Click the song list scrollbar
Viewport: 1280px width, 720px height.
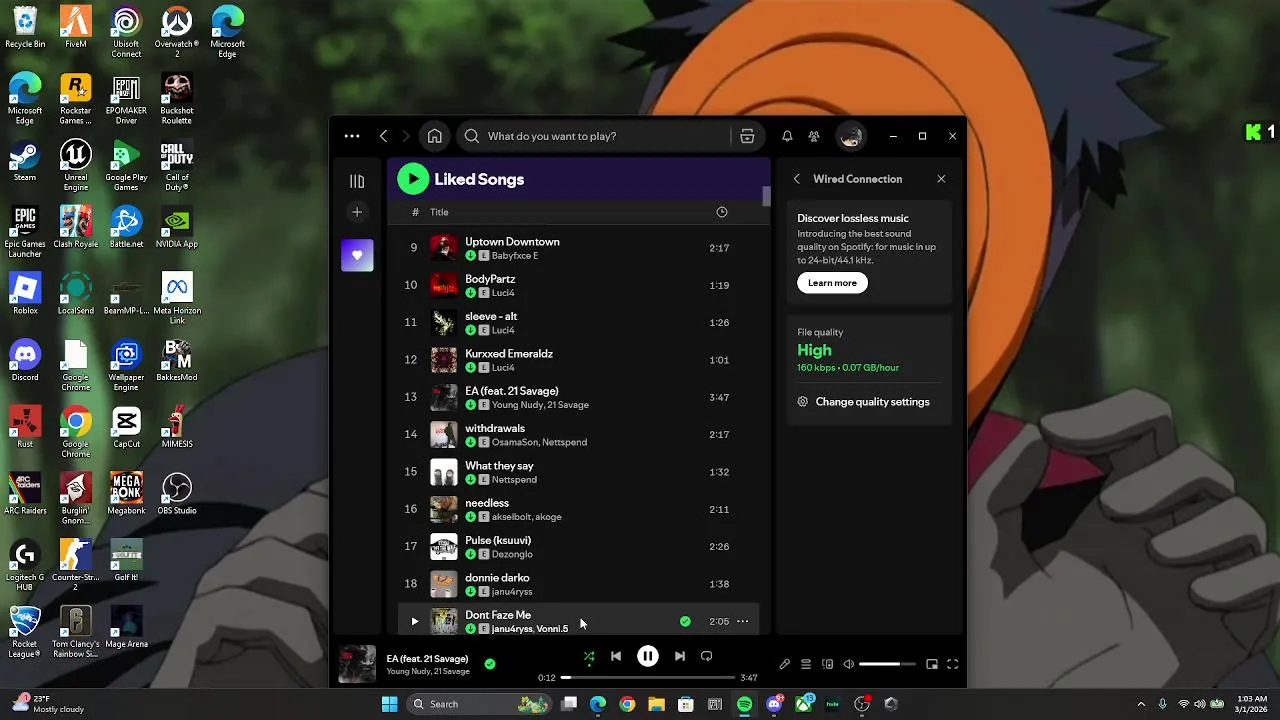click(766, 196)
